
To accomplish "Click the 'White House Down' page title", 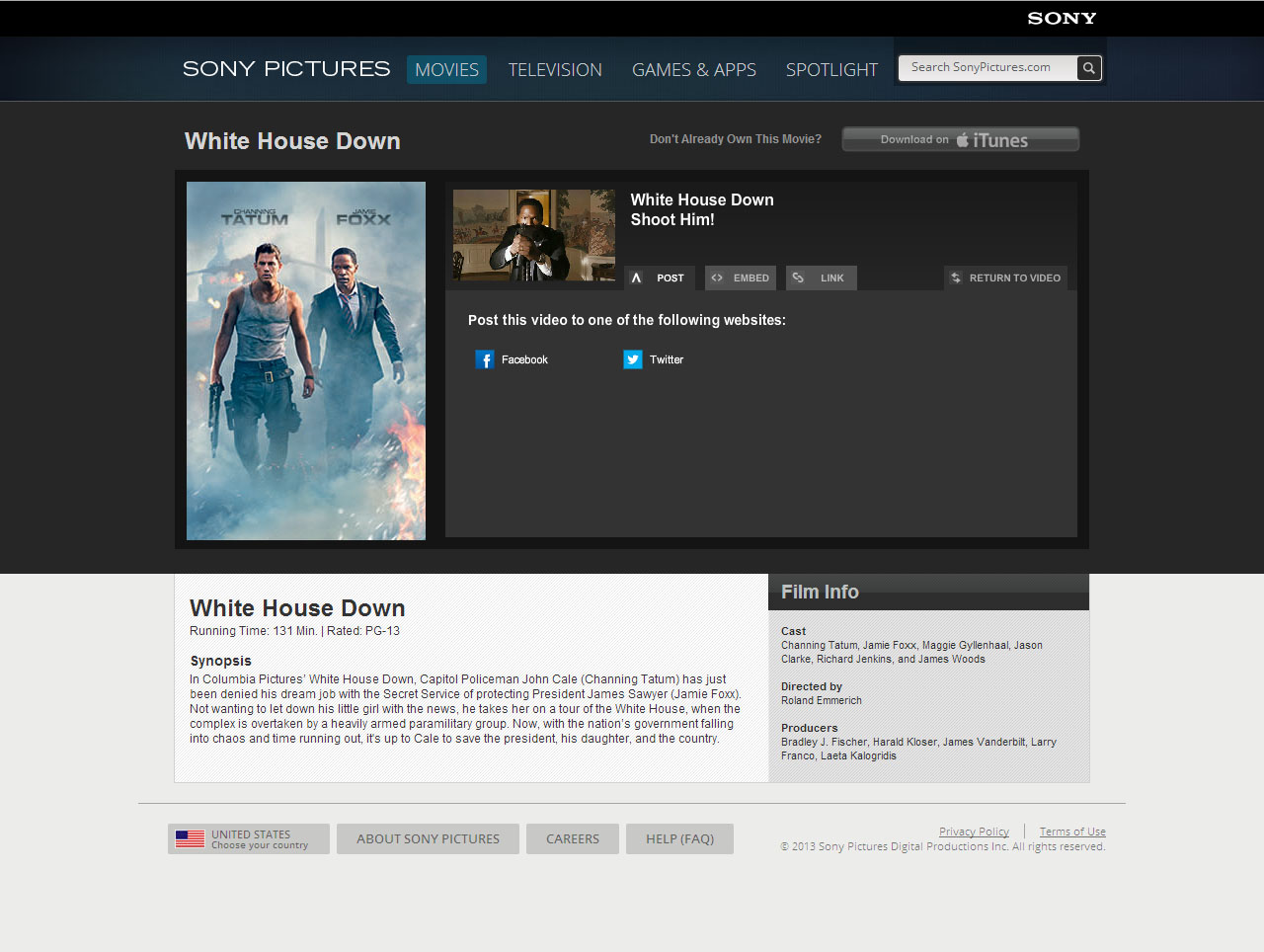I will 292,141.
